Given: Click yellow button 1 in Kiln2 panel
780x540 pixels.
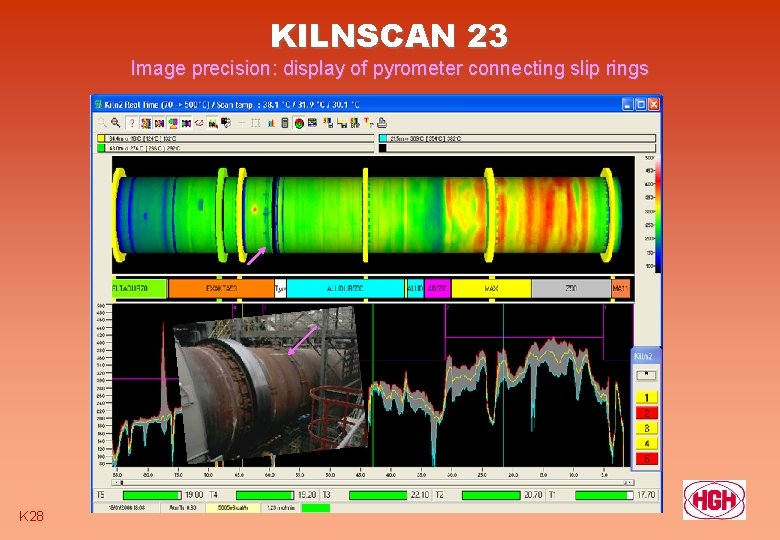Looking at the screenshot, I should tap(647, 397).
